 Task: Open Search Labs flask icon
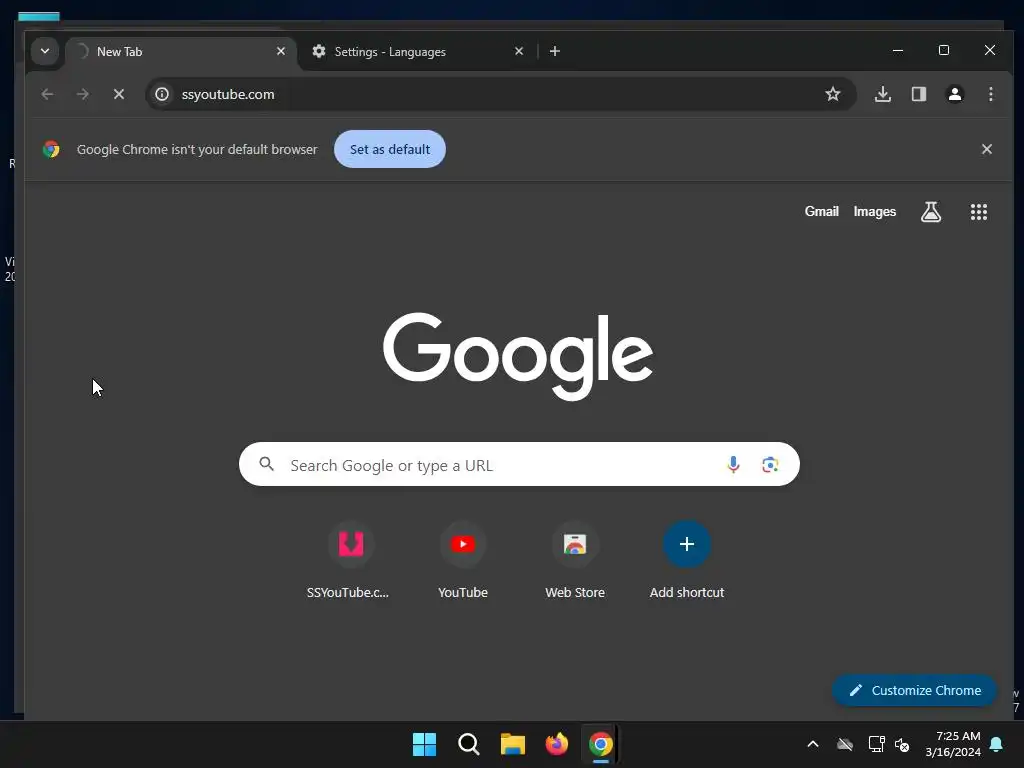pos(931,212)
